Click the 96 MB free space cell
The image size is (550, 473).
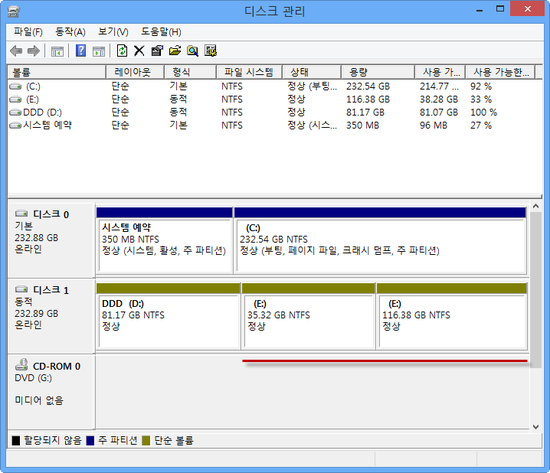(x=434, y=126)
